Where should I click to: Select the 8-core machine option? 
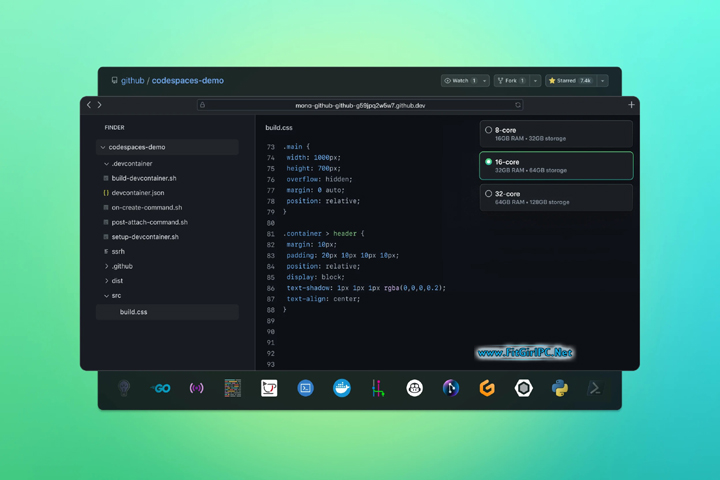556,134
